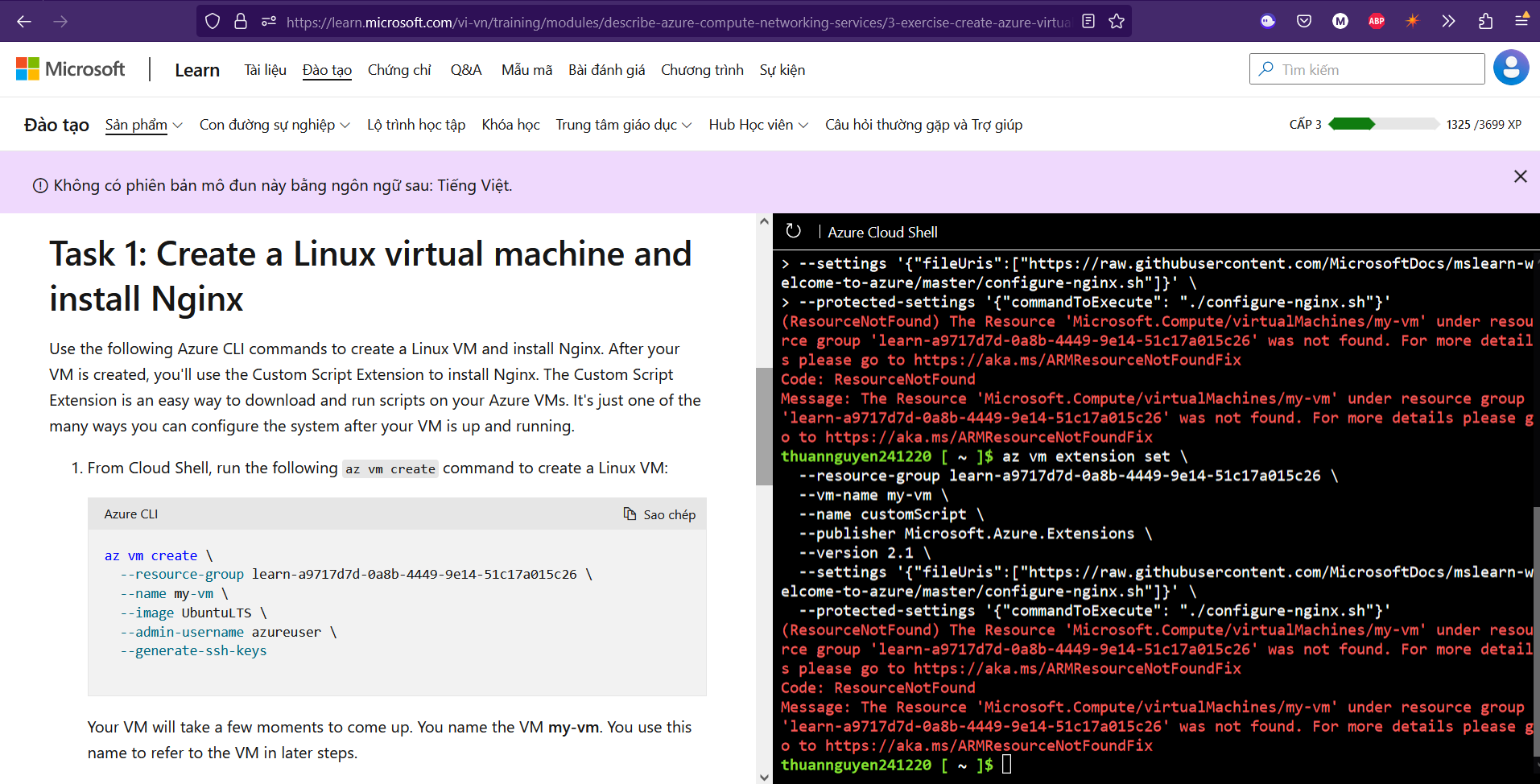This screenshot has height=784, width=1540.
Task: Click the Learn home link
Action: 197,70
